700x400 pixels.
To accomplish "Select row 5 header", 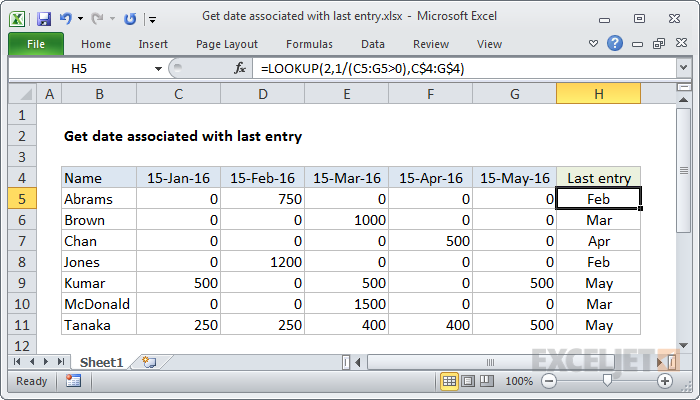I will pyautogui.click(x=22, y=199).
